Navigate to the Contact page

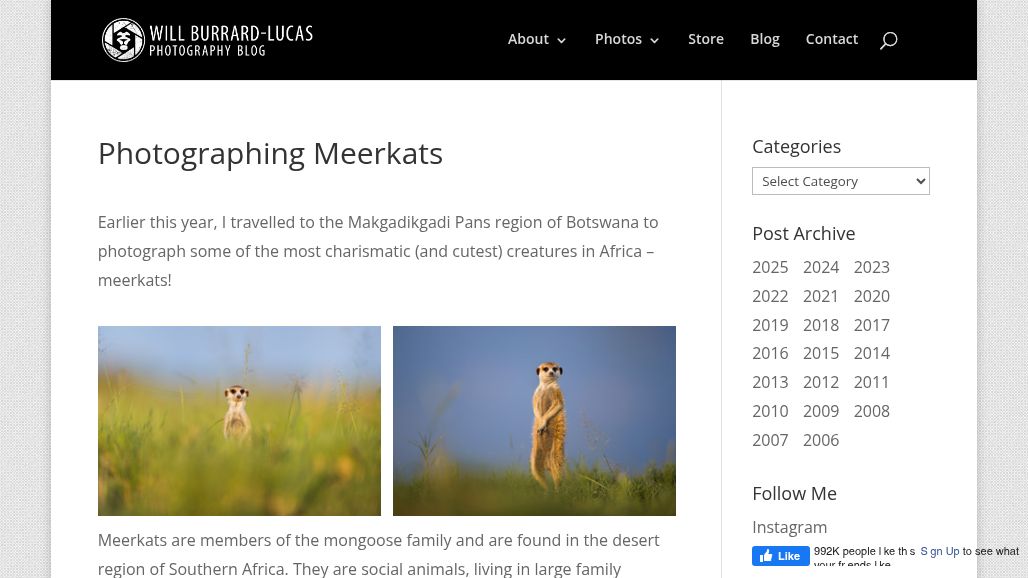pos(831,39)
